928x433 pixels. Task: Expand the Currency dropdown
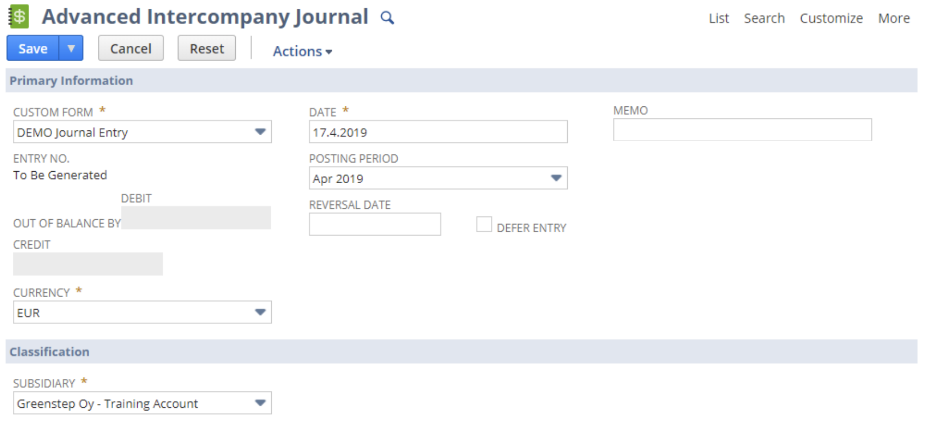pyautogui.click(x=260, y=313)
